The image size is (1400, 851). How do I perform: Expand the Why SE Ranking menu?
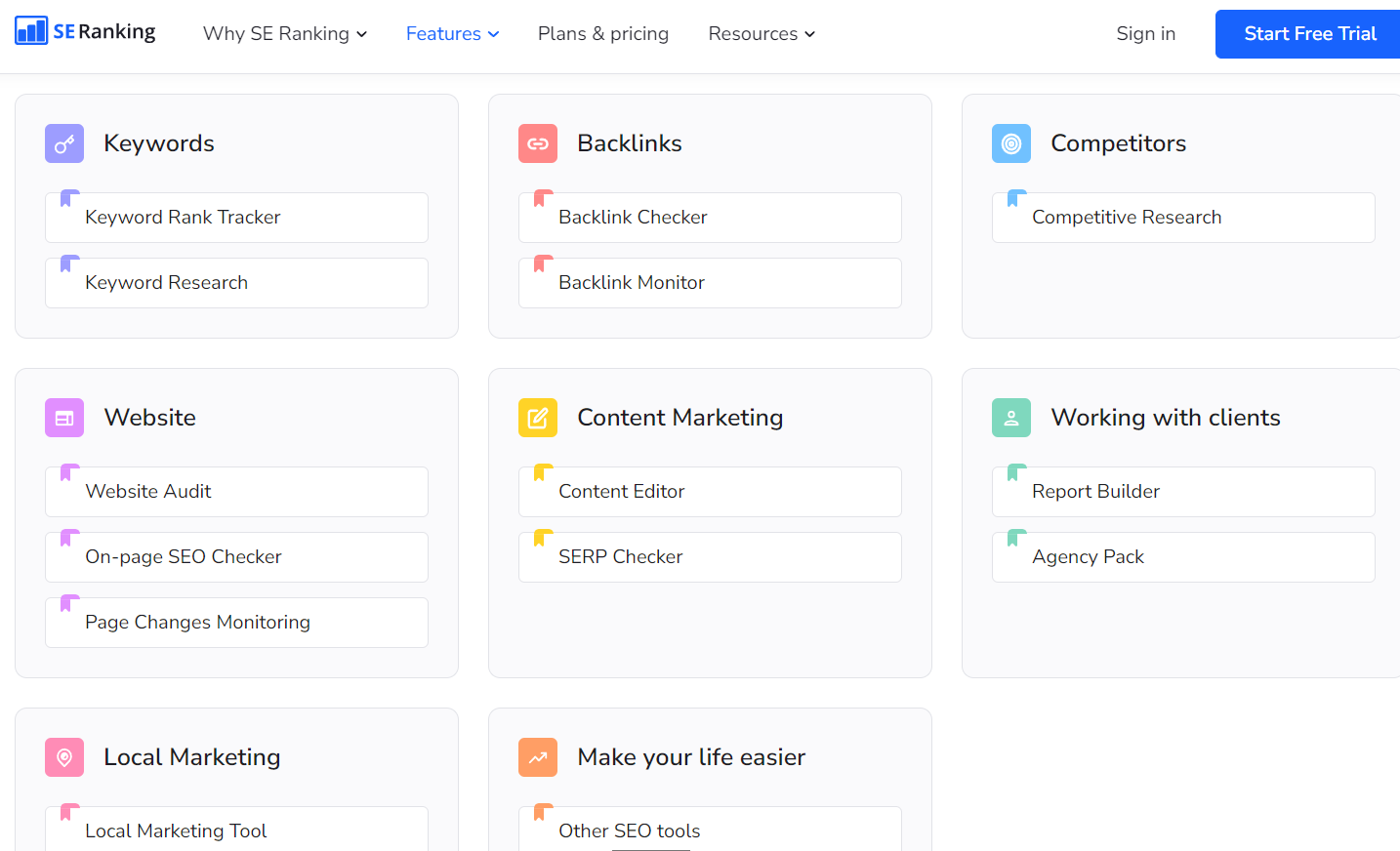coord(284,33)
